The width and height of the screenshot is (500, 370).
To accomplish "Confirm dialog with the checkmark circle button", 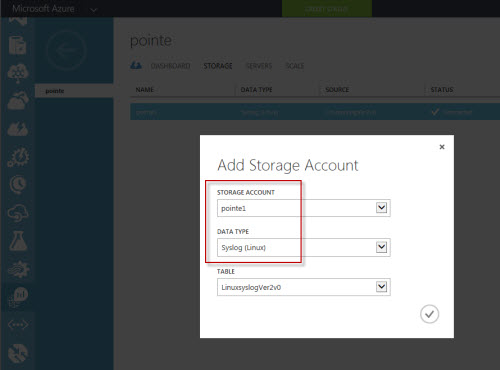I will pos(429,314).
